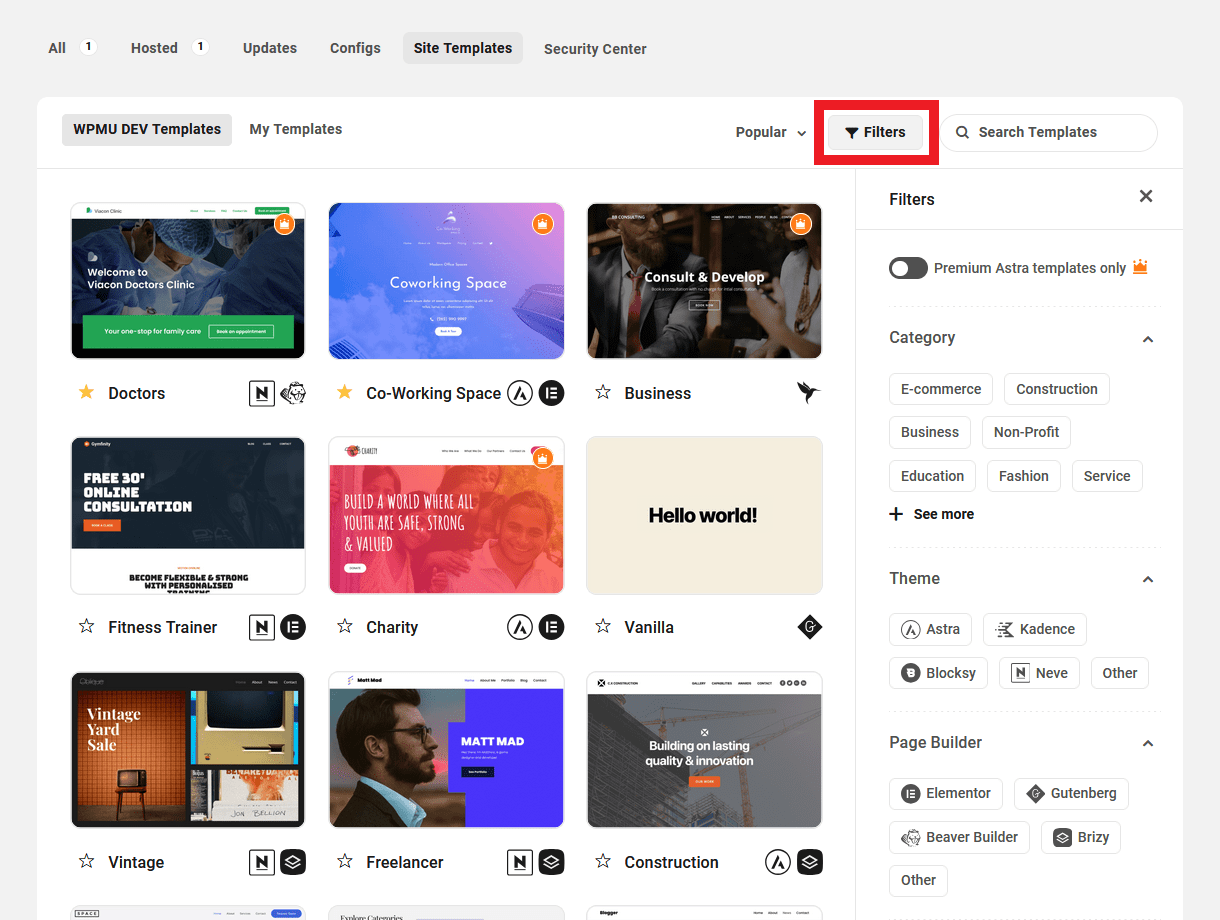Click the Brizy icon beside Construction template
The width and height of the screenshot is (1220, 920).
[809, 862]
